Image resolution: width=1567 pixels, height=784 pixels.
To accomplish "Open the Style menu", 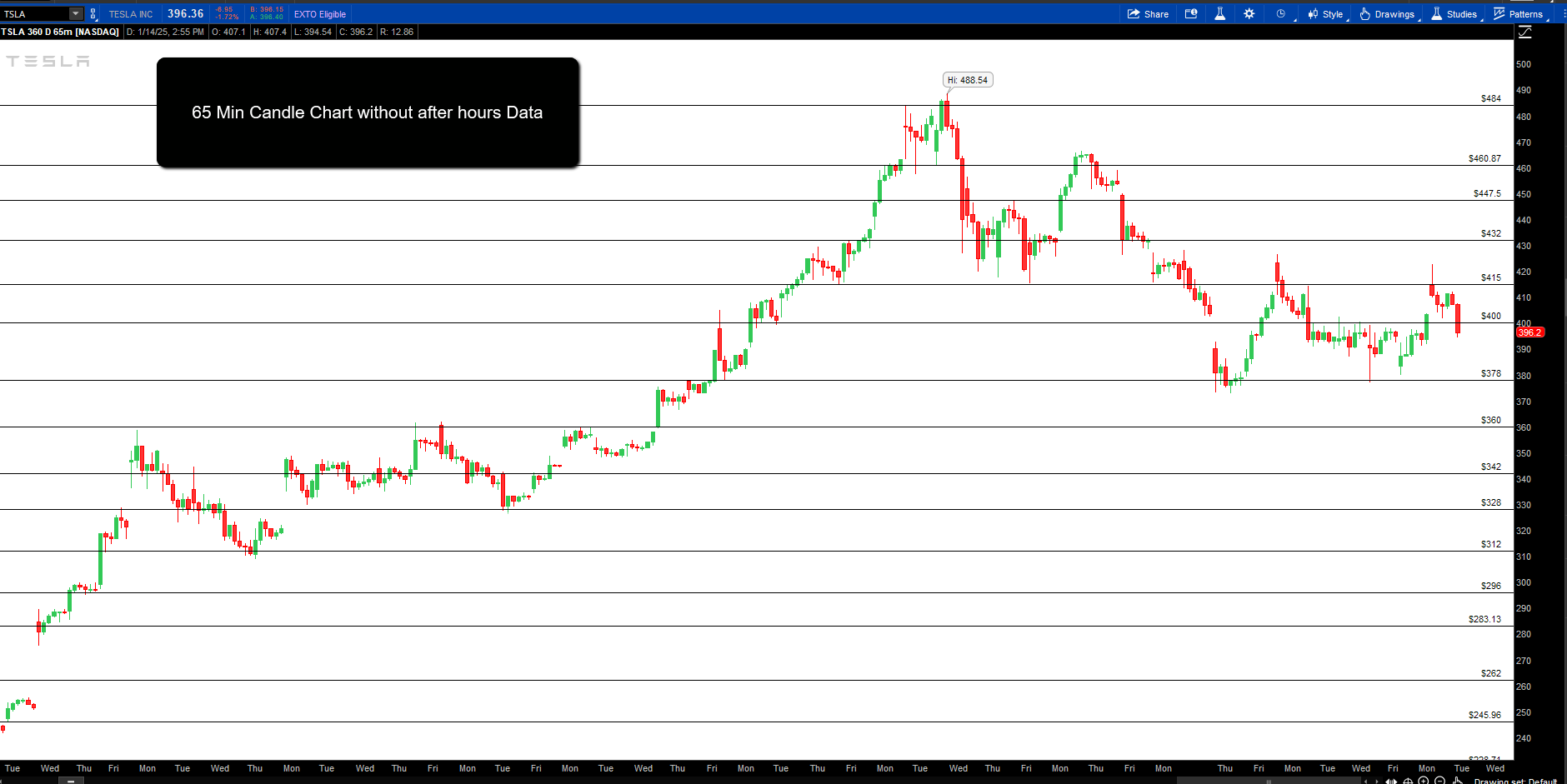I will [x=1325, y=14].
